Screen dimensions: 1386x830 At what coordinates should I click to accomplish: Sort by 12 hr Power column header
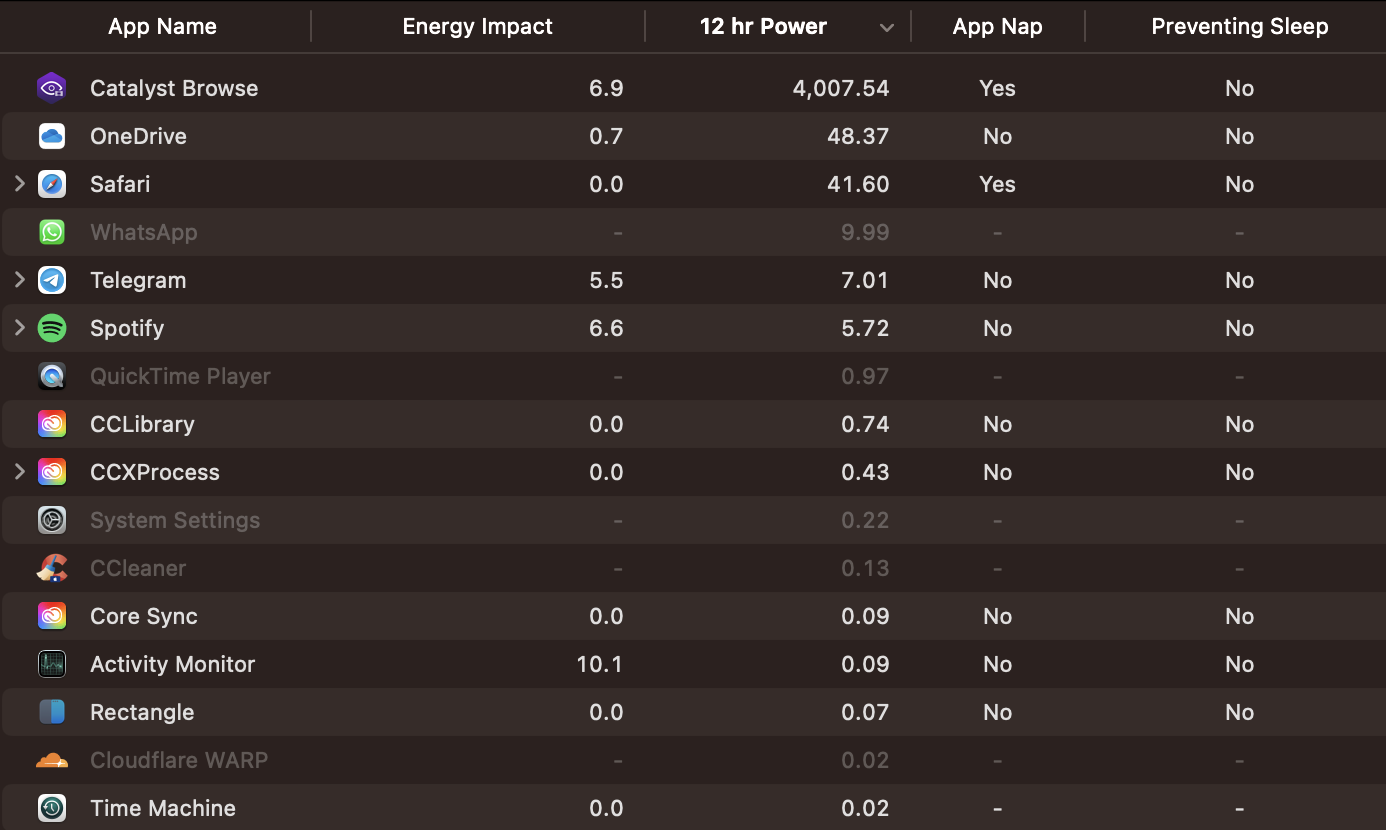pyautogui.click(x=763, y=27)
